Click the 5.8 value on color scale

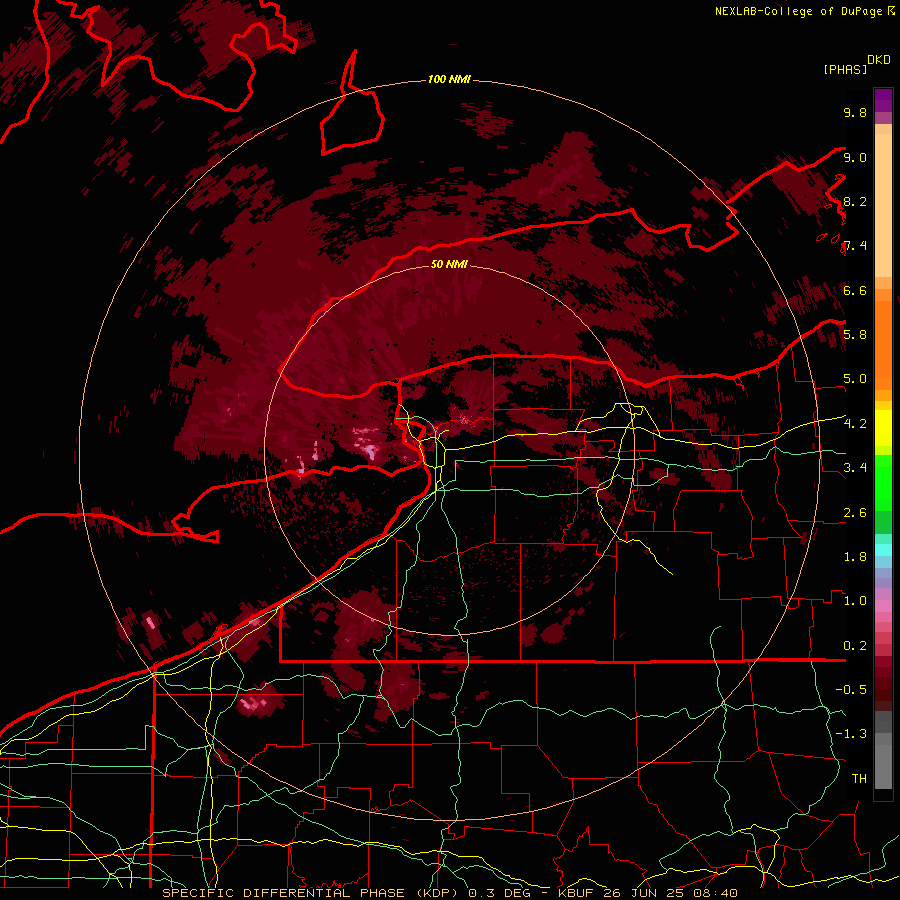[x=855, y=334]
